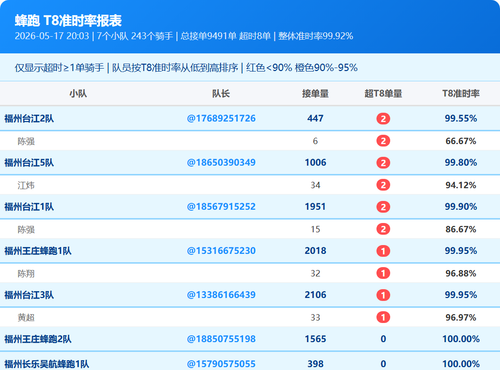The width and height of the screenshot is (500, 370).
Task: Click order count 1565
Action: pyautogui.click(x=315, y=339)
